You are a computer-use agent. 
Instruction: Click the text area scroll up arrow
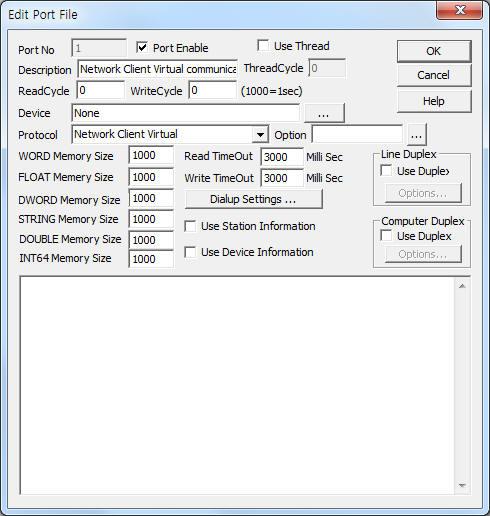pos(462,286)
